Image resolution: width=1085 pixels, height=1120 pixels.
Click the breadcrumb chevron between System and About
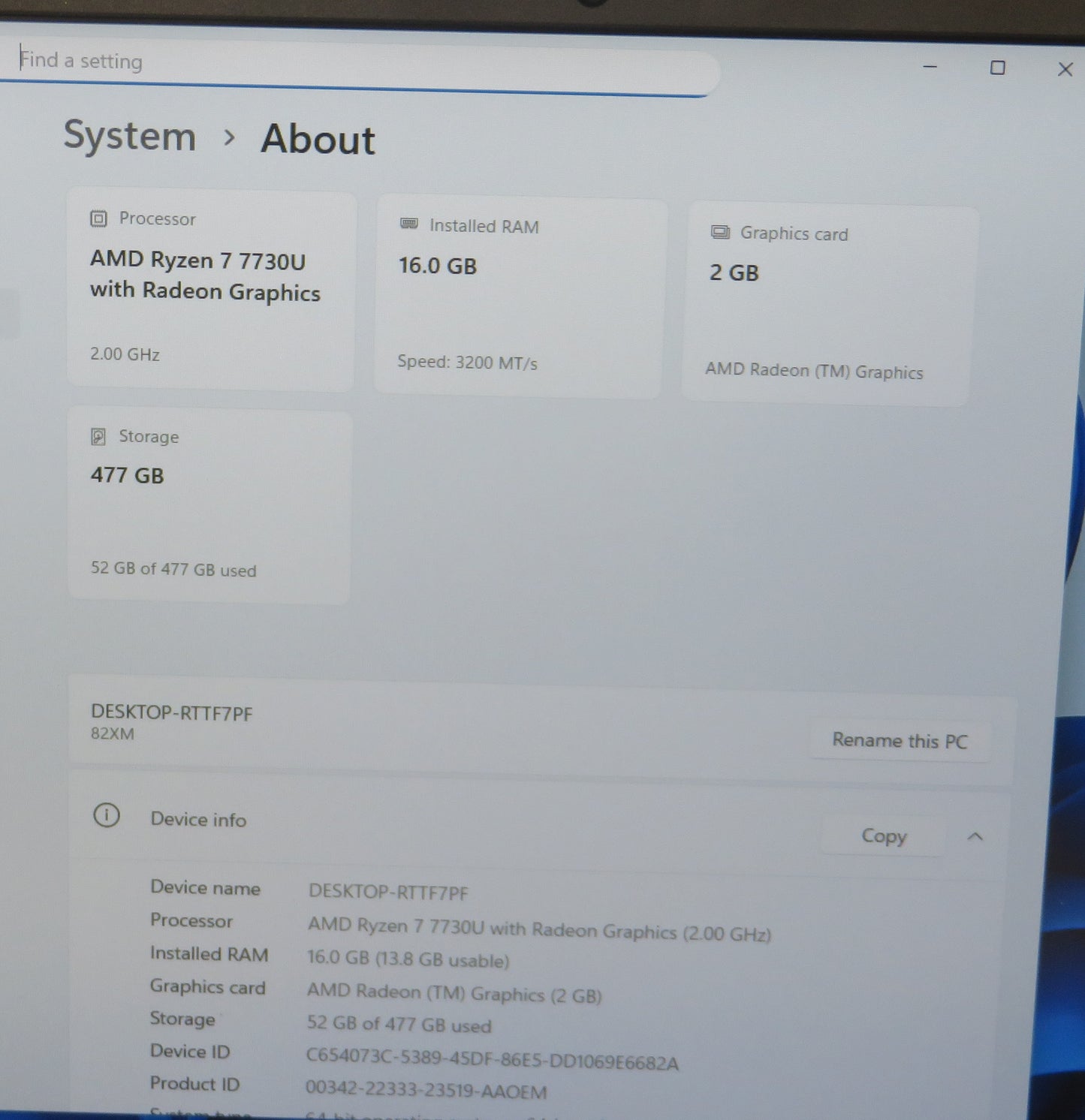tap(230, 137)
